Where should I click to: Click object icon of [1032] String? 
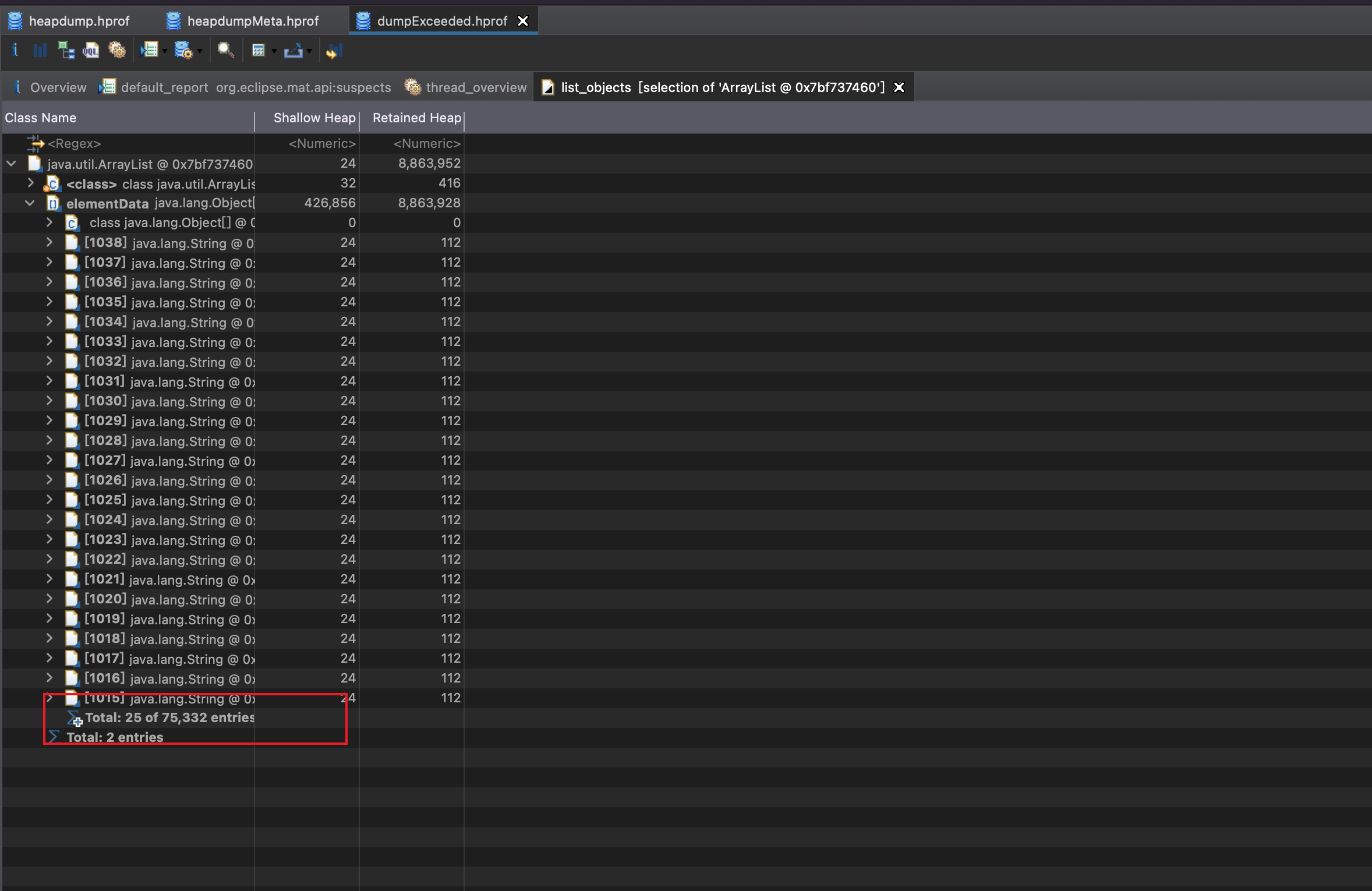tap(72, 361)
